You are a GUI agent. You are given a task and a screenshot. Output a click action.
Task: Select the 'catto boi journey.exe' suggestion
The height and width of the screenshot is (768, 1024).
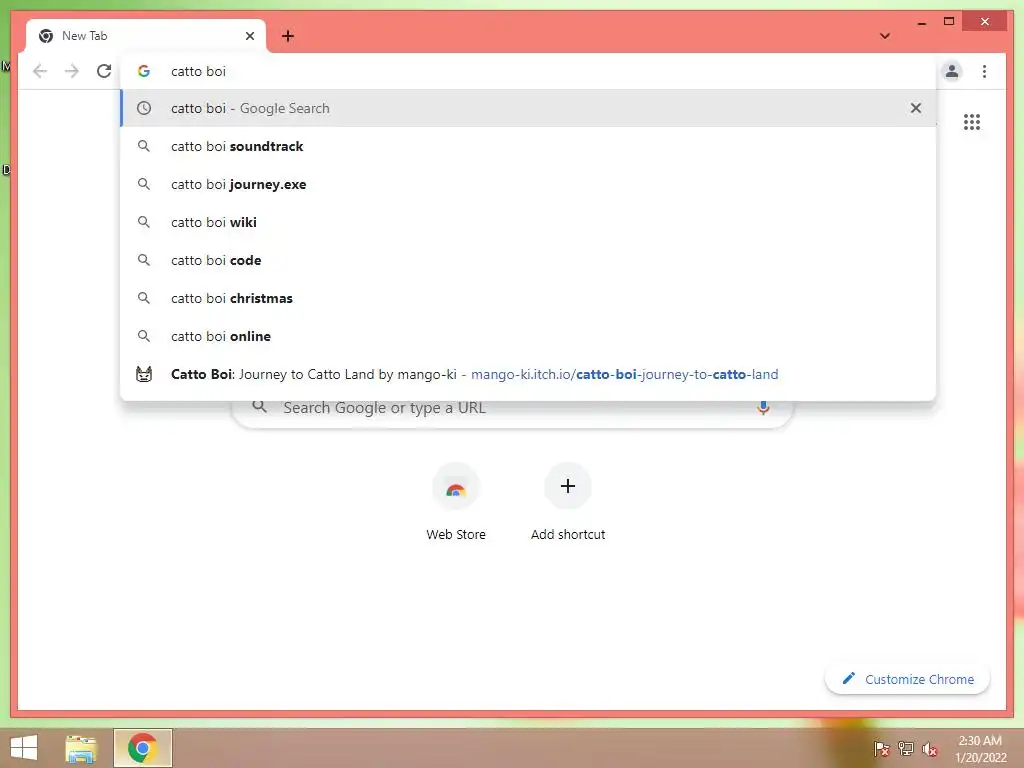(x=528, y=184)
